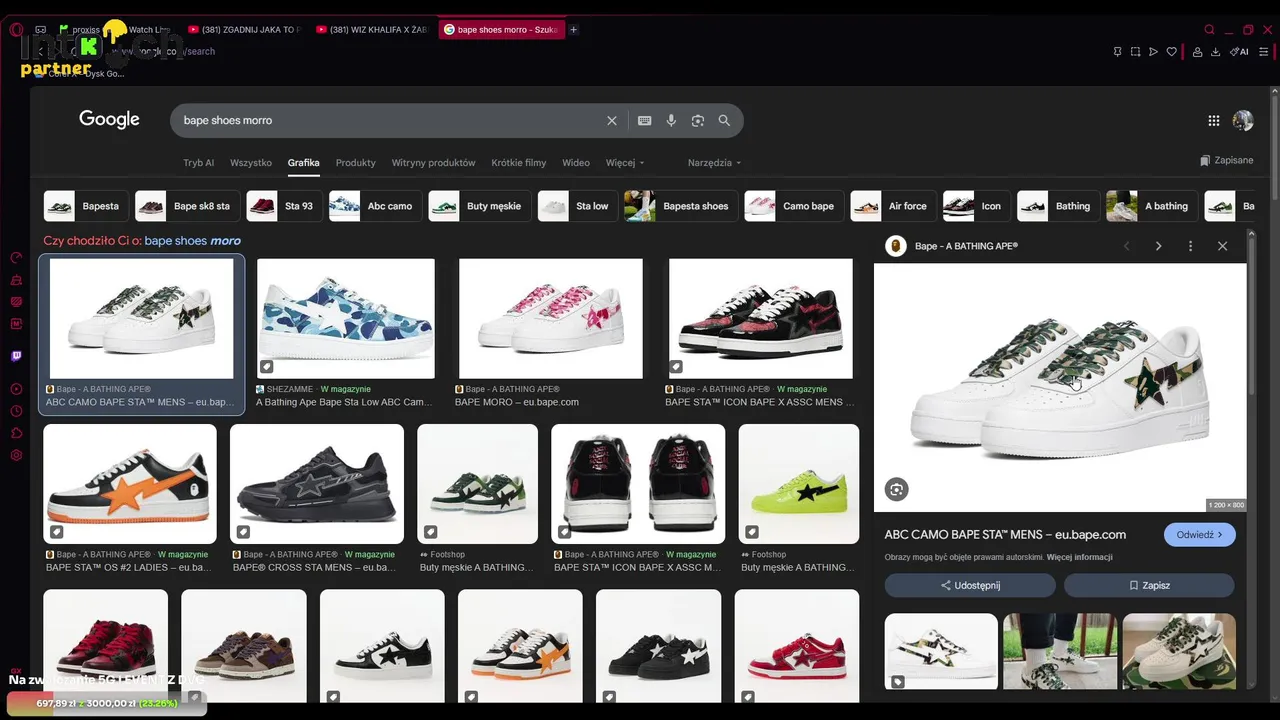Open the BAPE MORO pink sneaker thumbnail
The width and height of the screenshot is (1280, 720).
(551, 319)
